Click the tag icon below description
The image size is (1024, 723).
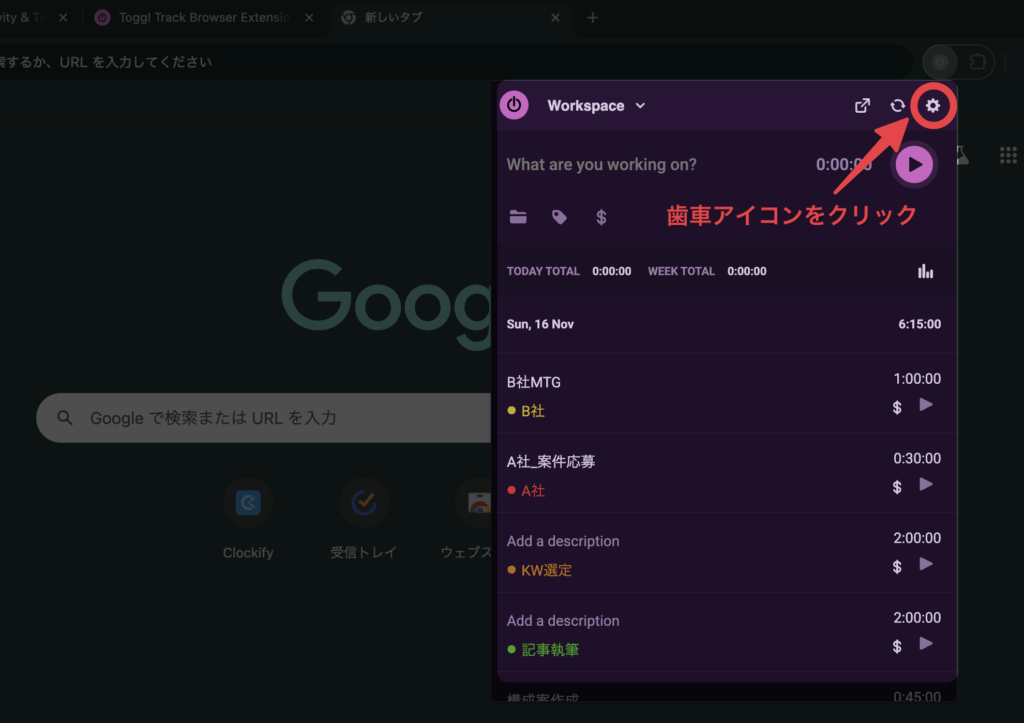(560, 217)
